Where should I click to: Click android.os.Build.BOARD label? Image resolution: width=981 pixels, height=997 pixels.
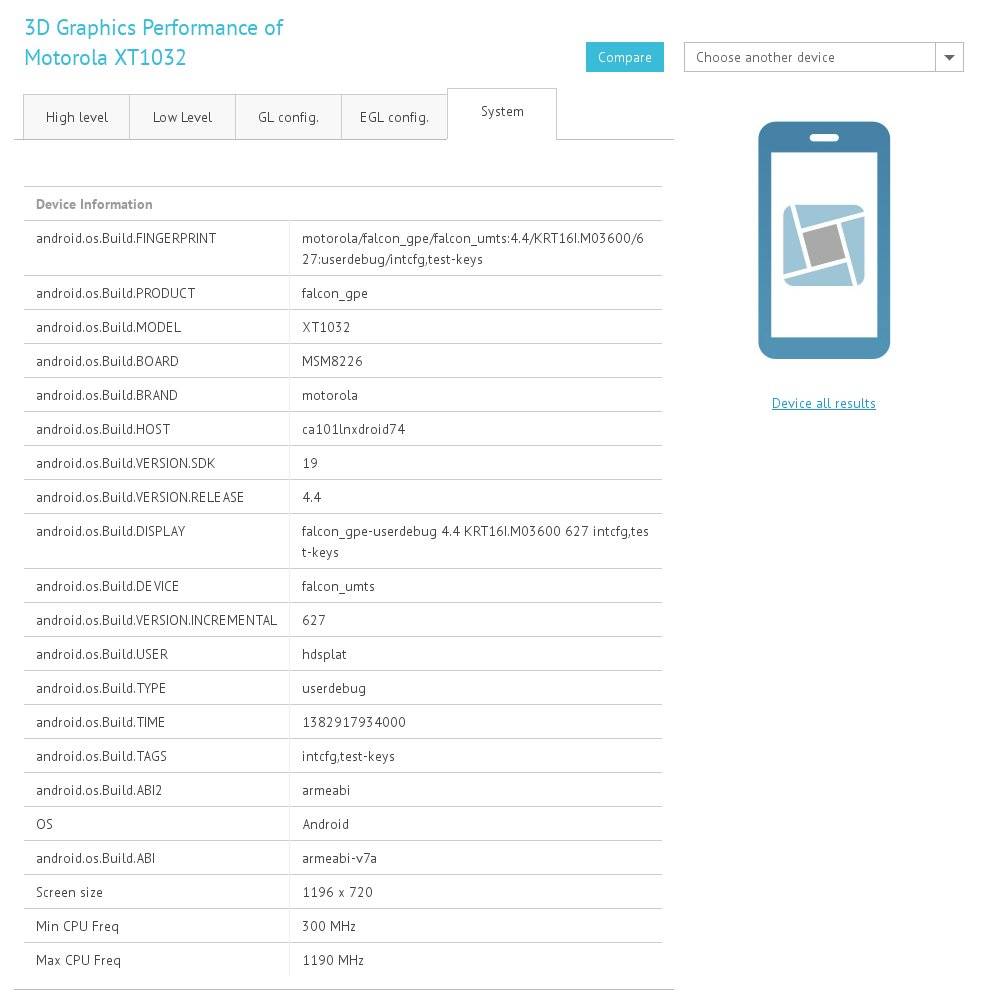click(107, 361)
